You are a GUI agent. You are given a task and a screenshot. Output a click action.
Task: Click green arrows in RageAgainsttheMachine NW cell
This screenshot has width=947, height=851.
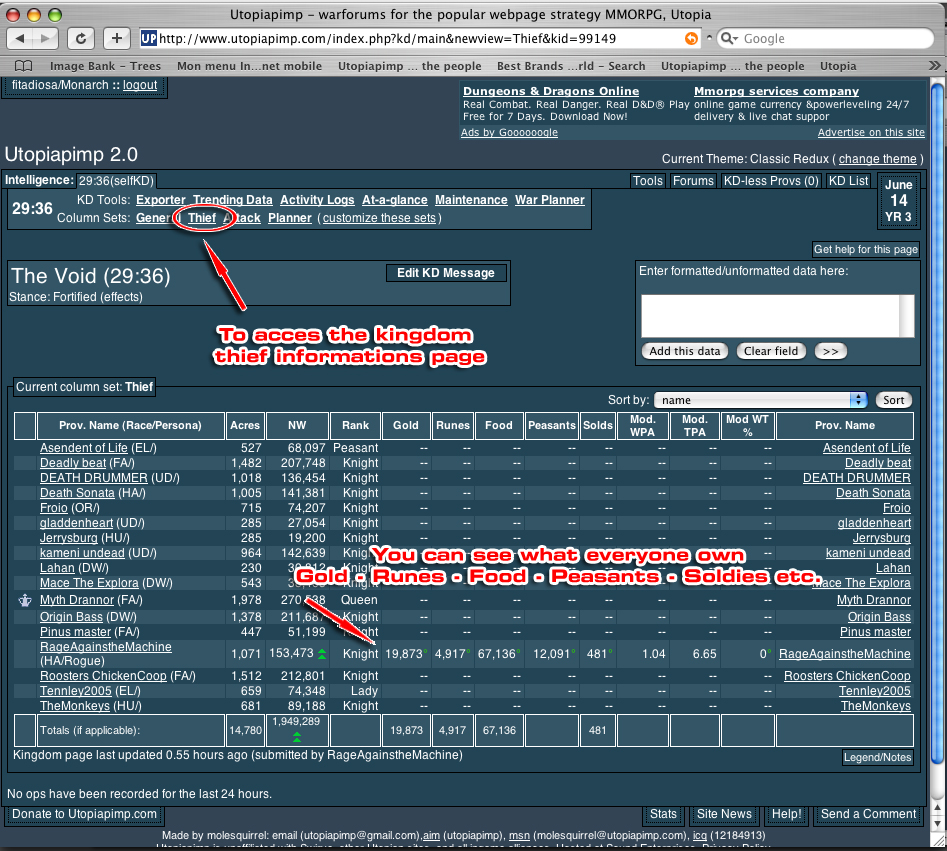[322, 654]
